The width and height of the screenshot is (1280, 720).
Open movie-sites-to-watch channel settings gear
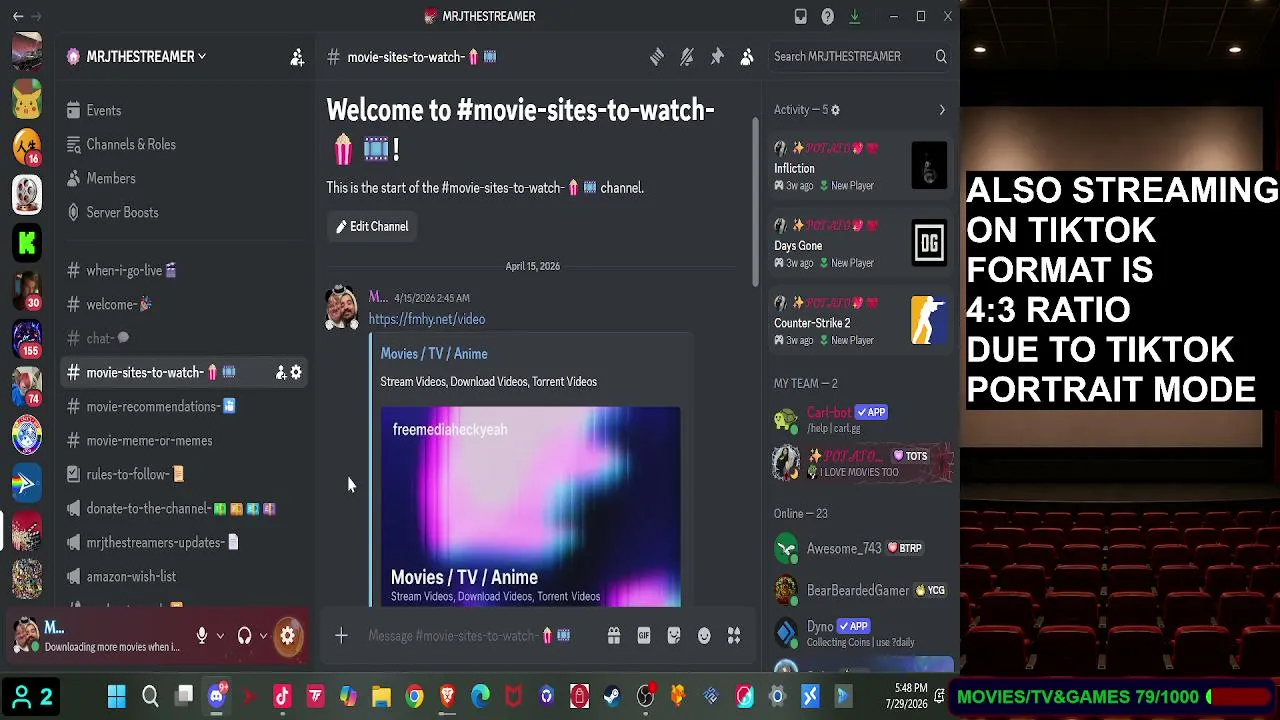(x=296, y=373)
